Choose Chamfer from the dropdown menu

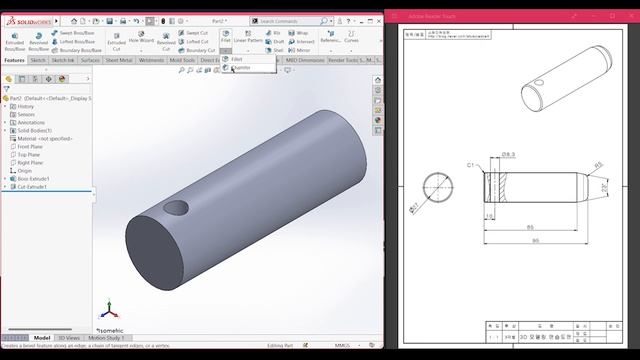click(x=249, y=68)
